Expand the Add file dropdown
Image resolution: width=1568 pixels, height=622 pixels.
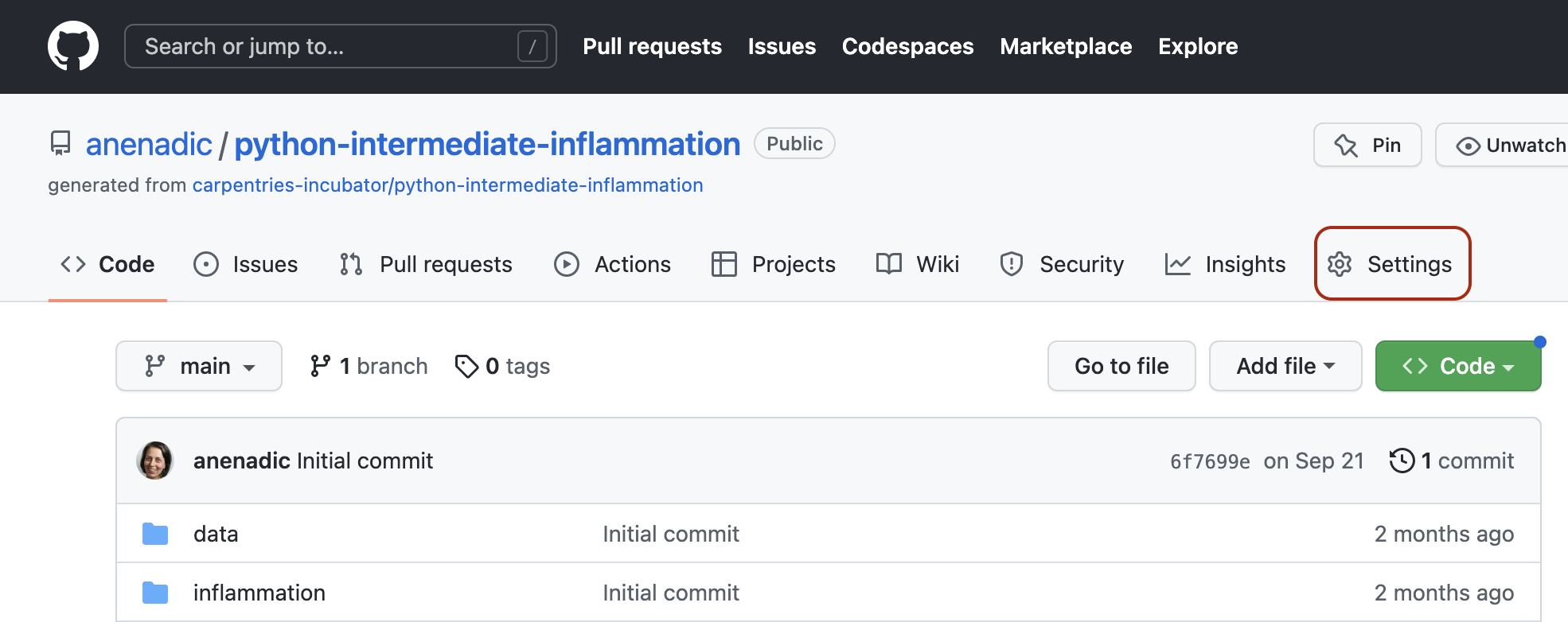1285,366
